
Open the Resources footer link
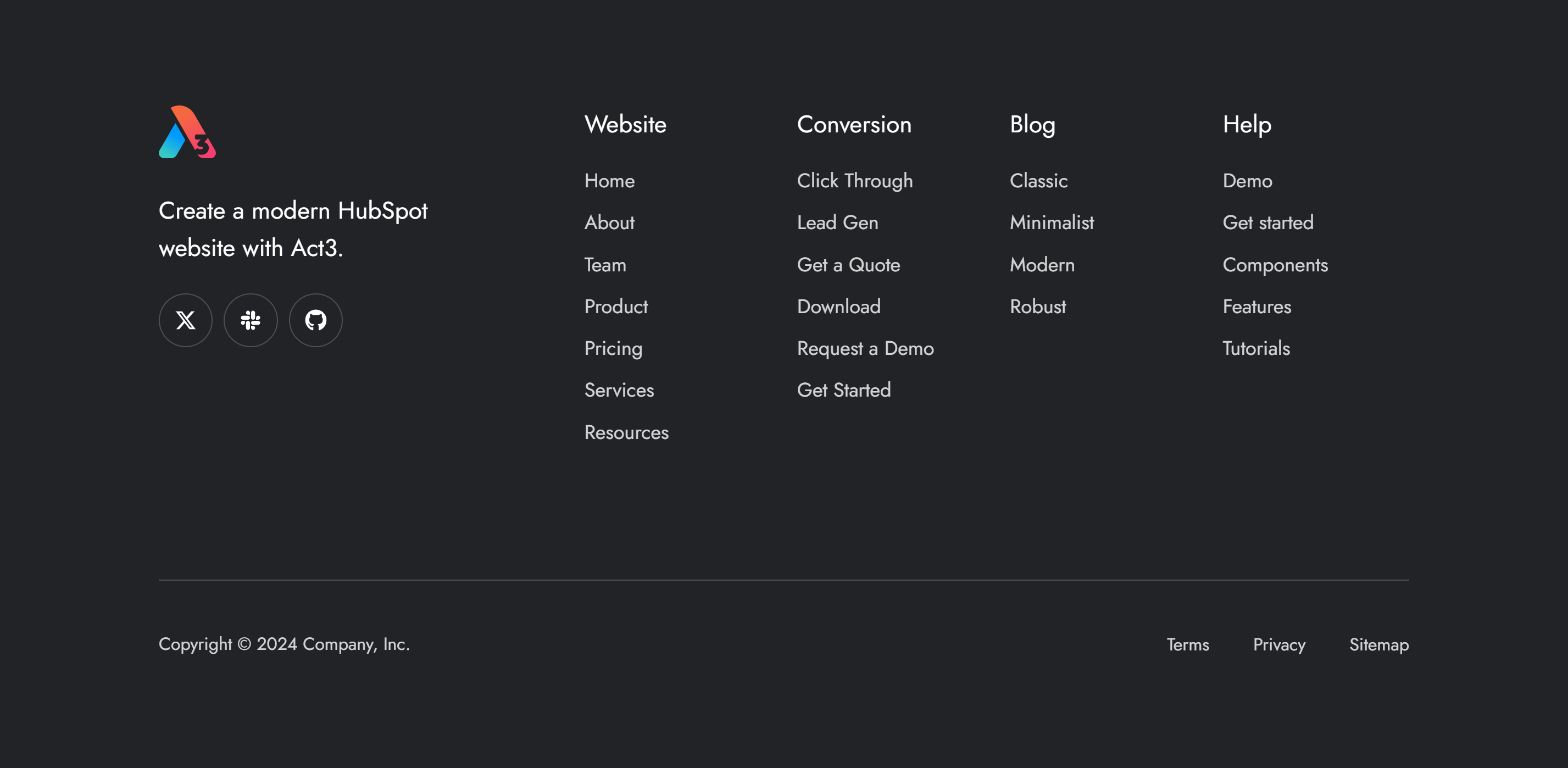[626, 433]
